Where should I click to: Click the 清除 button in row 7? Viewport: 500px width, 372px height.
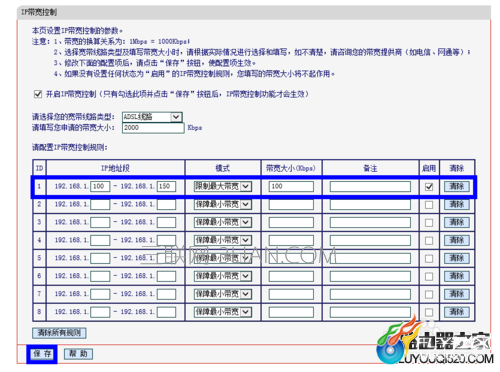click(457, 294)
